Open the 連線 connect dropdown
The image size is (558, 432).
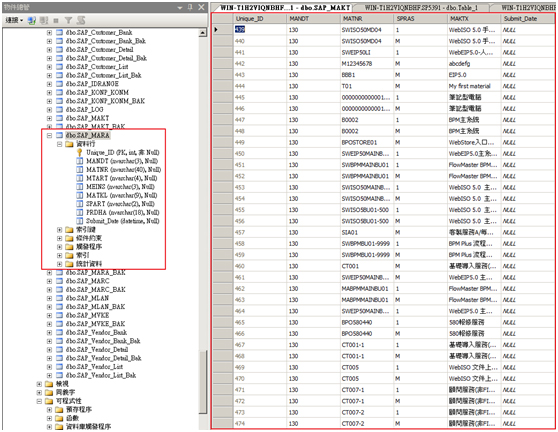point(14,20)
